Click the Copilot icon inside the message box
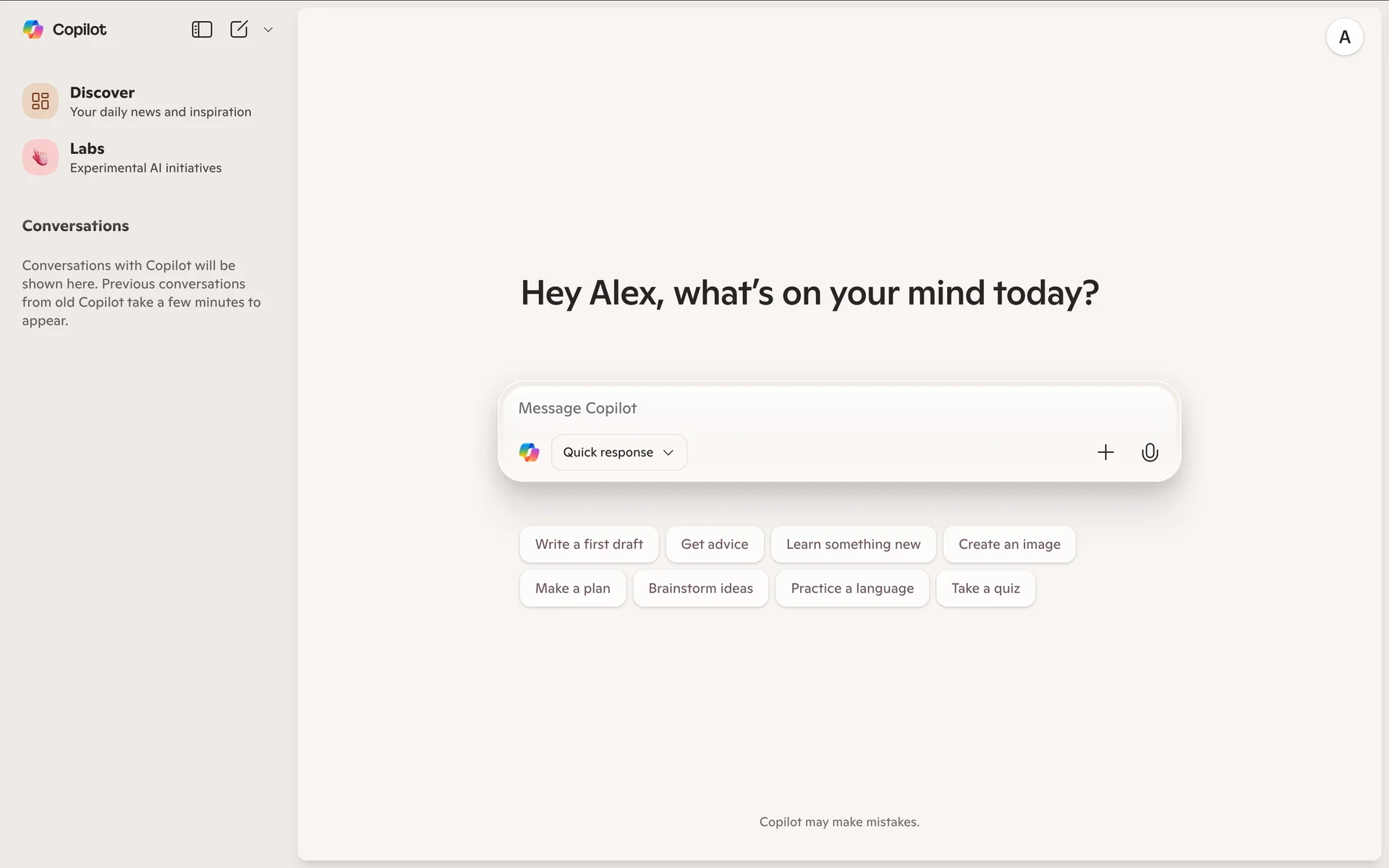The width and height of the screenshot is (1389, 868). coord(530,452)
